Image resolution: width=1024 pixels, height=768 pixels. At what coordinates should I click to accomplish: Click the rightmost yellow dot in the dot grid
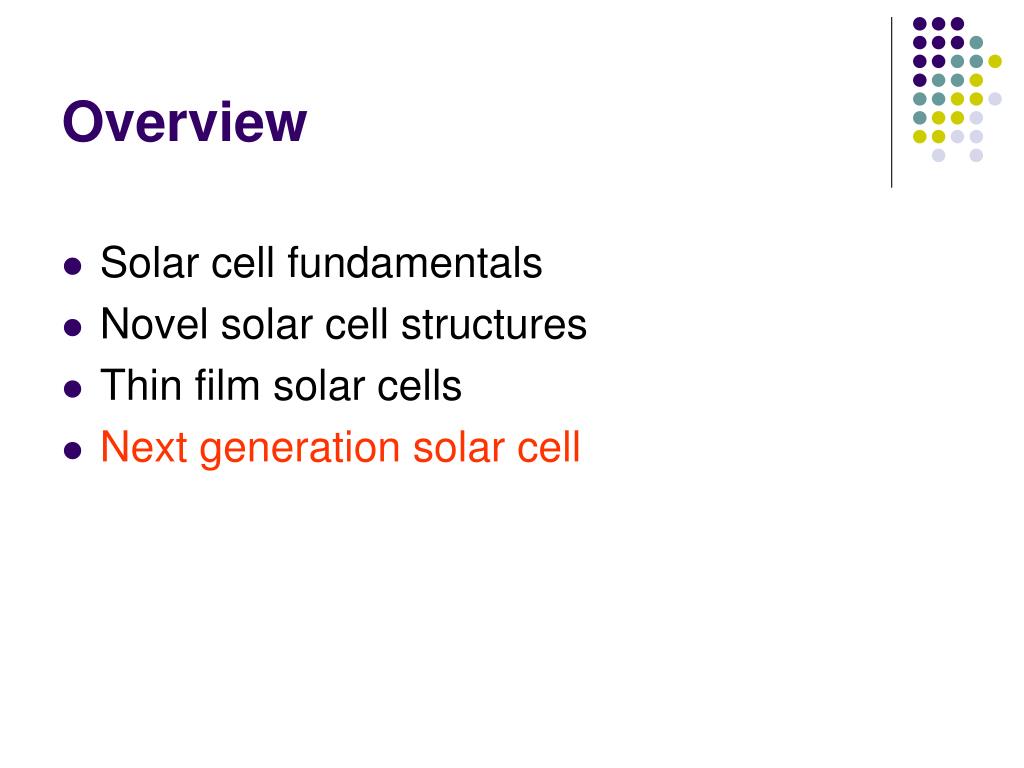point(995,61)
